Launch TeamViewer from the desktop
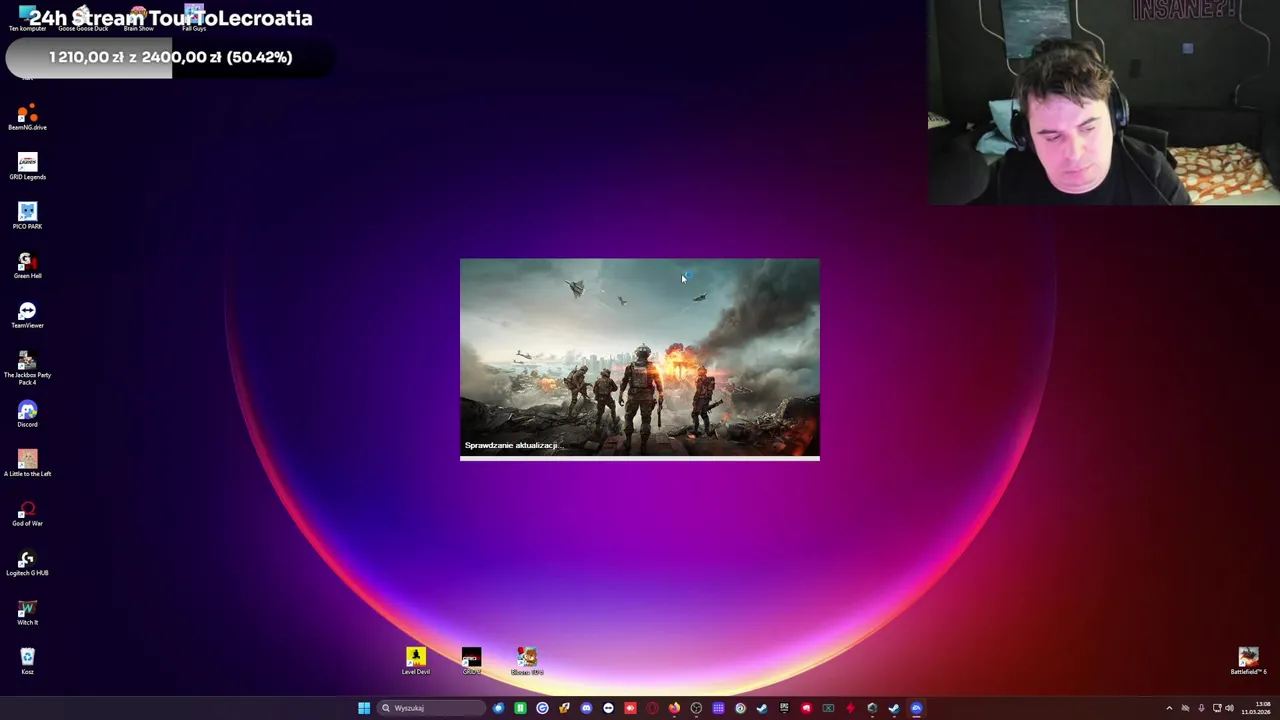This screenshot has height=720, width=1280. (27, 314)
